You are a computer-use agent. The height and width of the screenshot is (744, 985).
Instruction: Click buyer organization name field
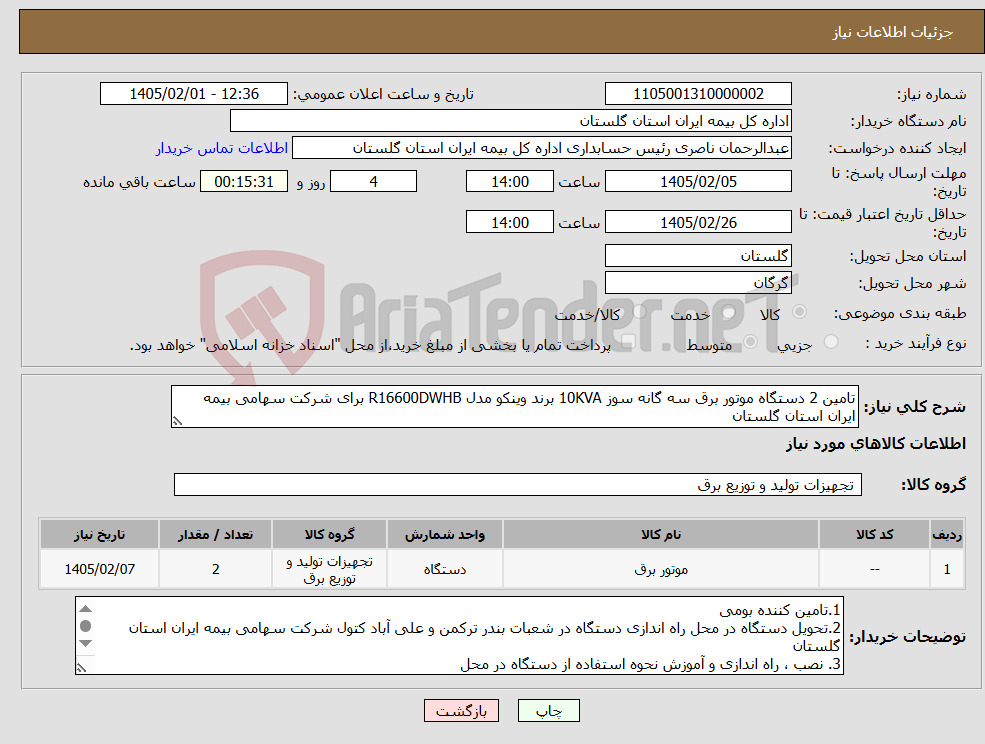511,121
